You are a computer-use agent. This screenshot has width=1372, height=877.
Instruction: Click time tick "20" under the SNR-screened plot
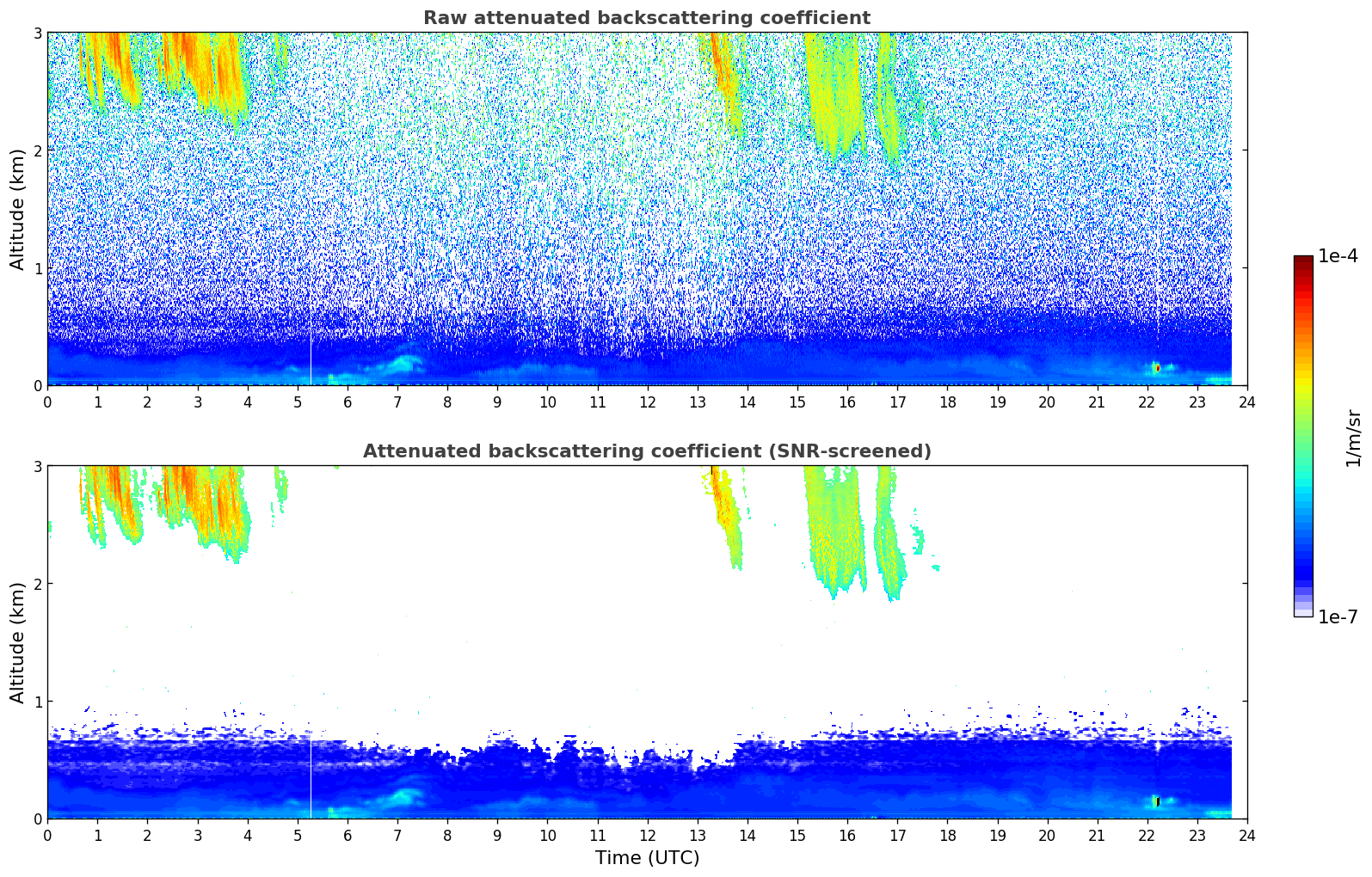tap(1047, 835)
